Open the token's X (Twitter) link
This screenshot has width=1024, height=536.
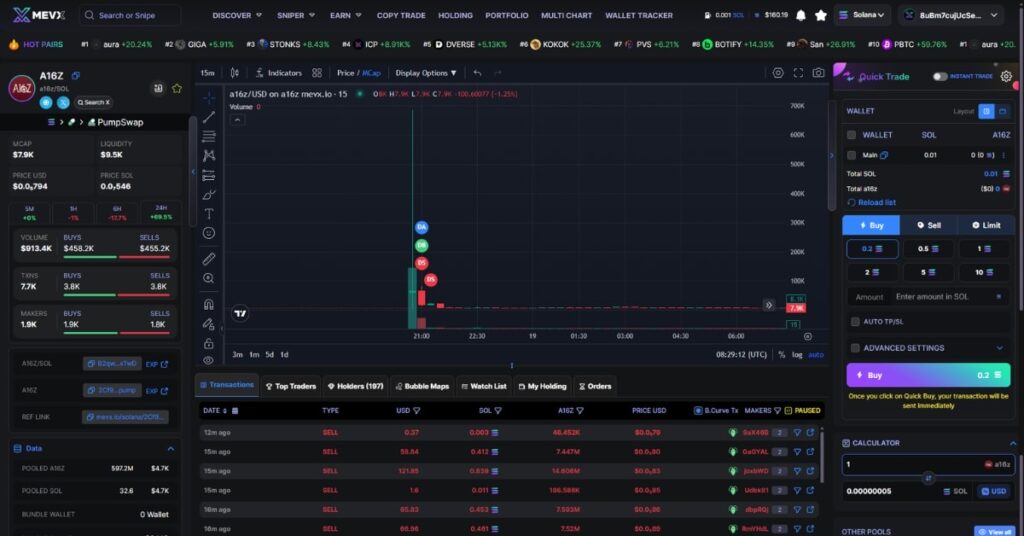click(x=63, y=102)
